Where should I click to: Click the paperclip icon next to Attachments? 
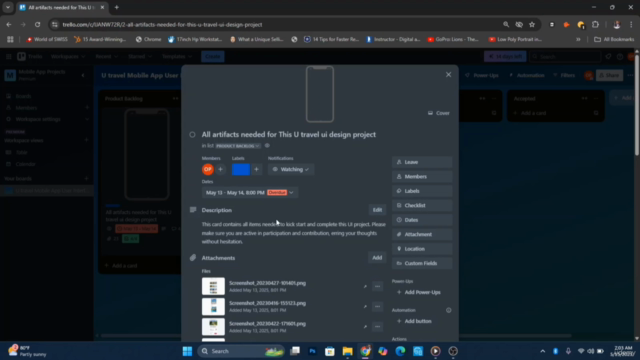point(193,258)
